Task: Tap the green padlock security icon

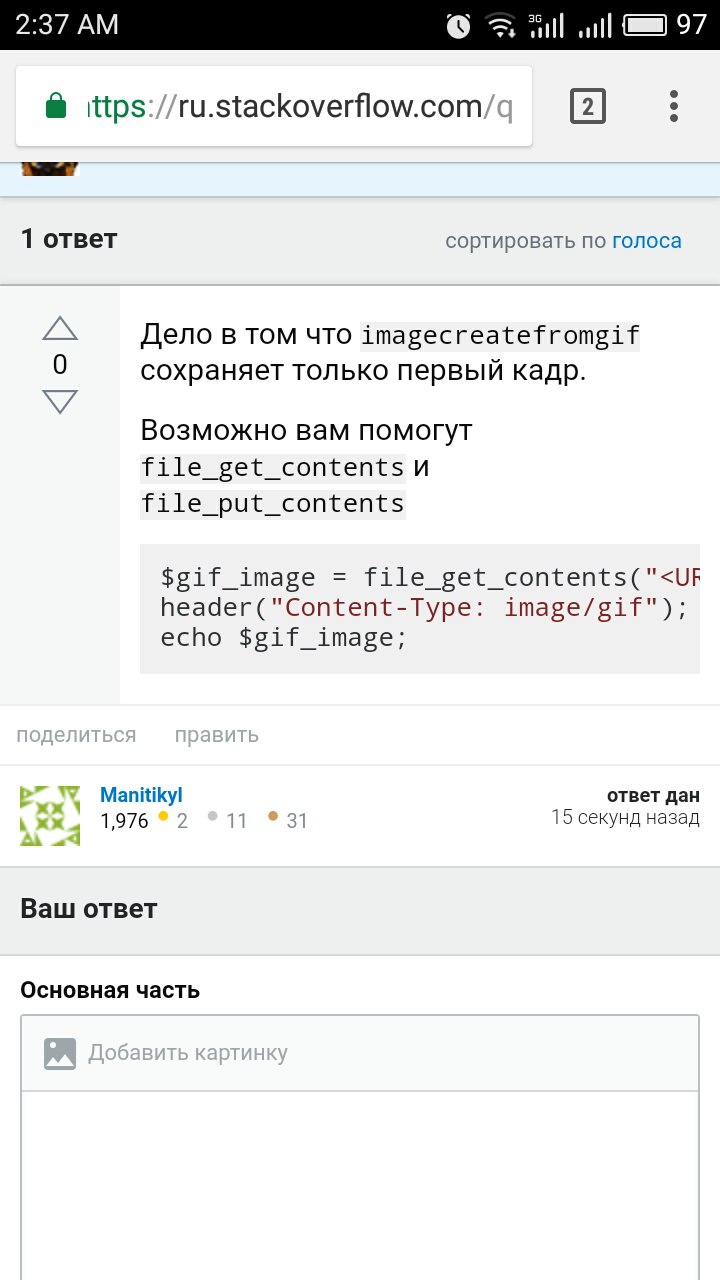Action: click(57, 106)
